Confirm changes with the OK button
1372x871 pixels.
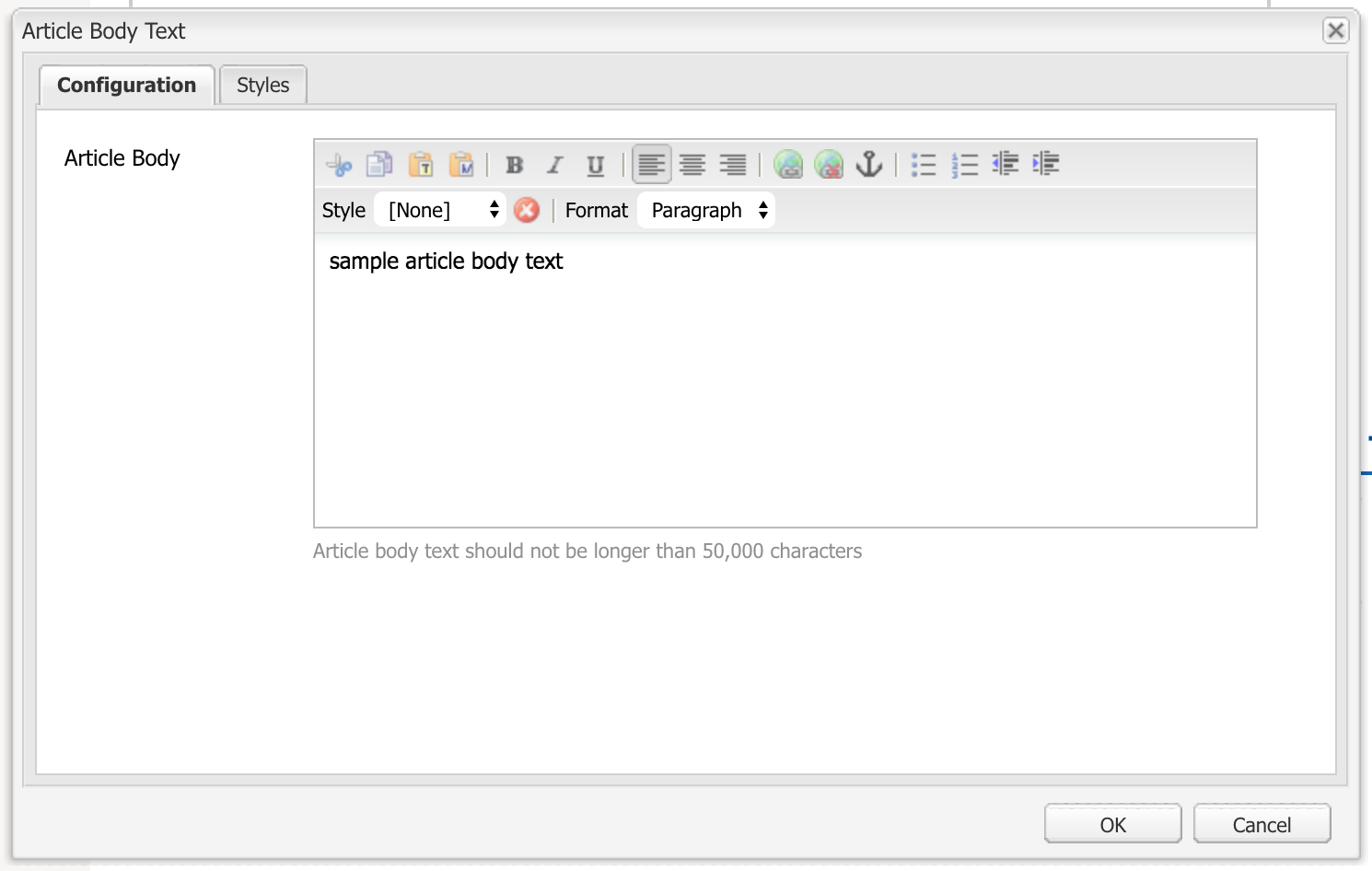(x=1111, y=824)
